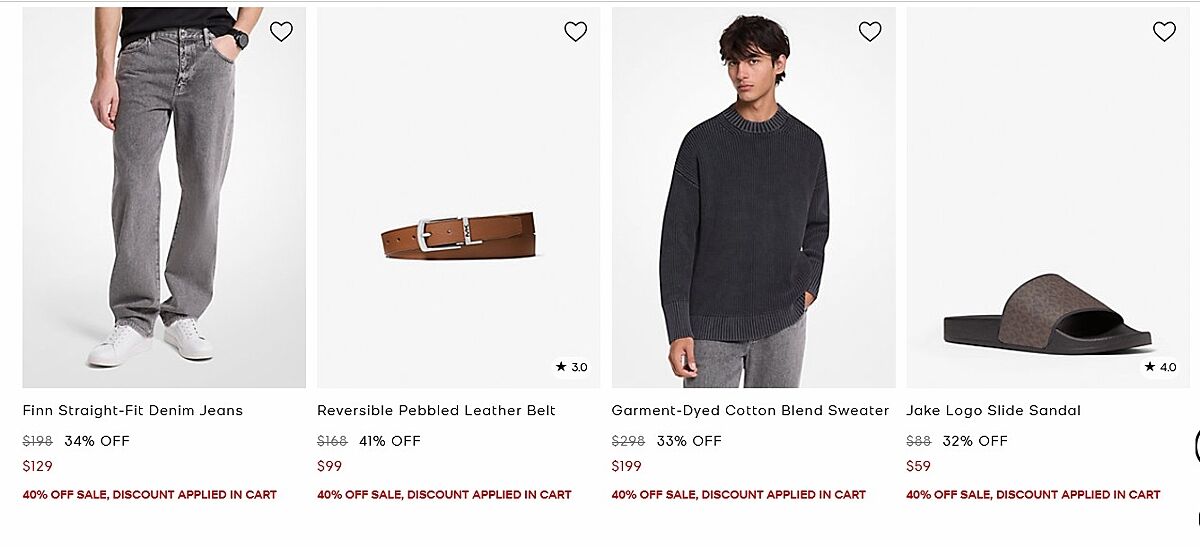Click the 4.0 star rating on sandal
1200x547 pixels.
1161,367
